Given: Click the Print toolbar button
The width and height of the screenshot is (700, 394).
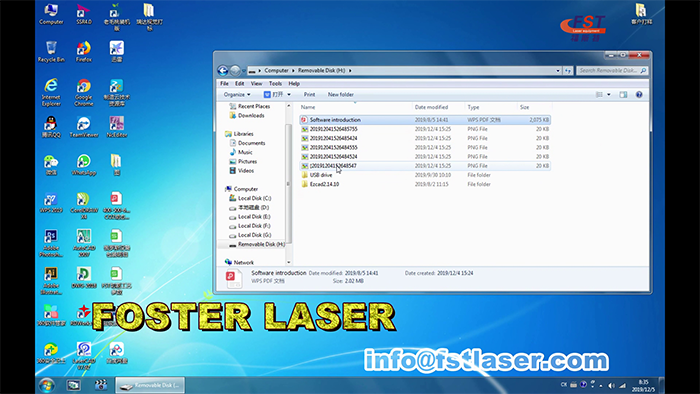Looking at the screenshot, I should tap(309, 95).
